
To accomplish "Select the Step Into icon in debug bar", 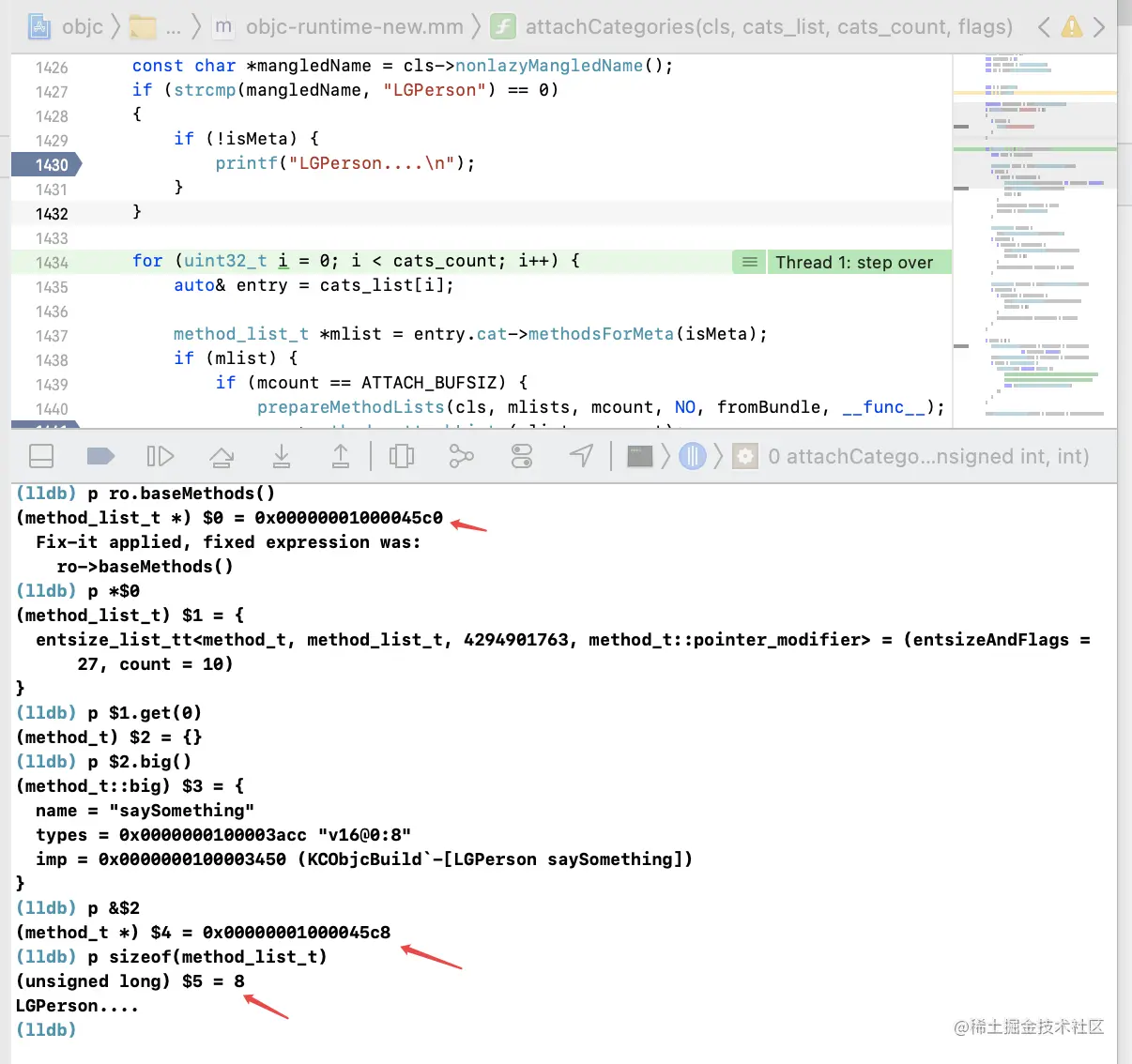I will point(282,456).
